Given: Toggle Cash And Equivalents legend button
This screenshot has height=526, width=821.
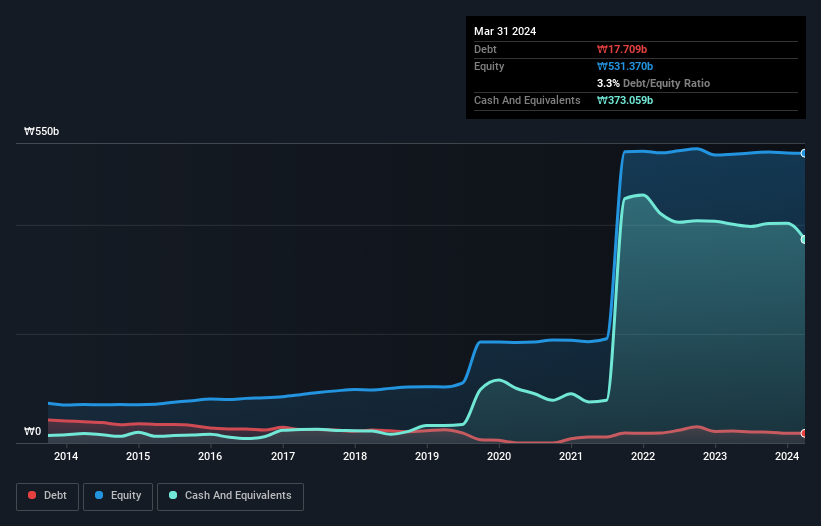Looking at the screenshot, I should [230, 496].
